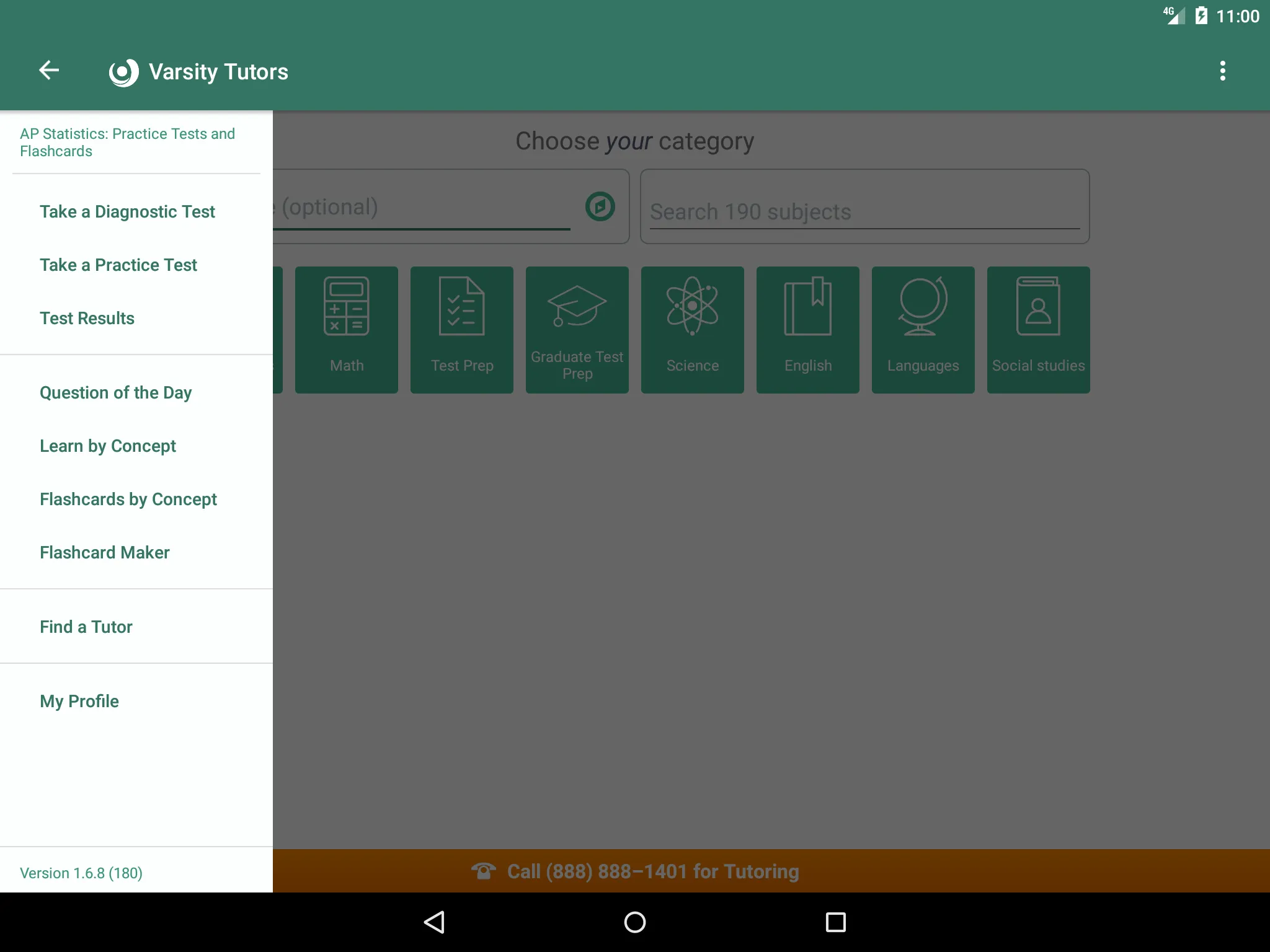Click Find a Tutor option
This screenshot has height=952, width=1270.
(x=86, y=627)
